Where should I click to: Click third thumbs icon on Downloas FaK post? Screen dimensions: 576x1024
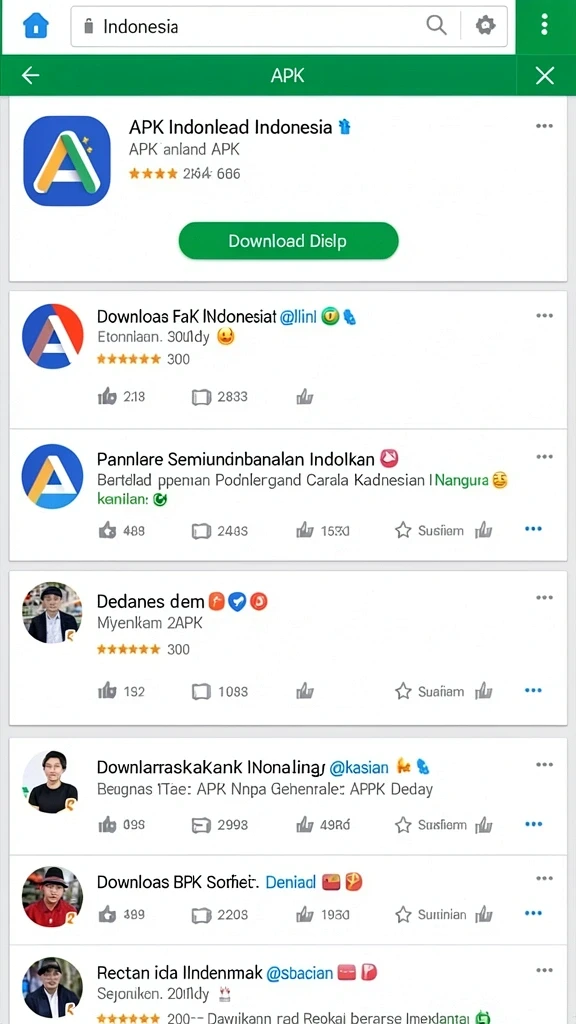coord(304,396)
